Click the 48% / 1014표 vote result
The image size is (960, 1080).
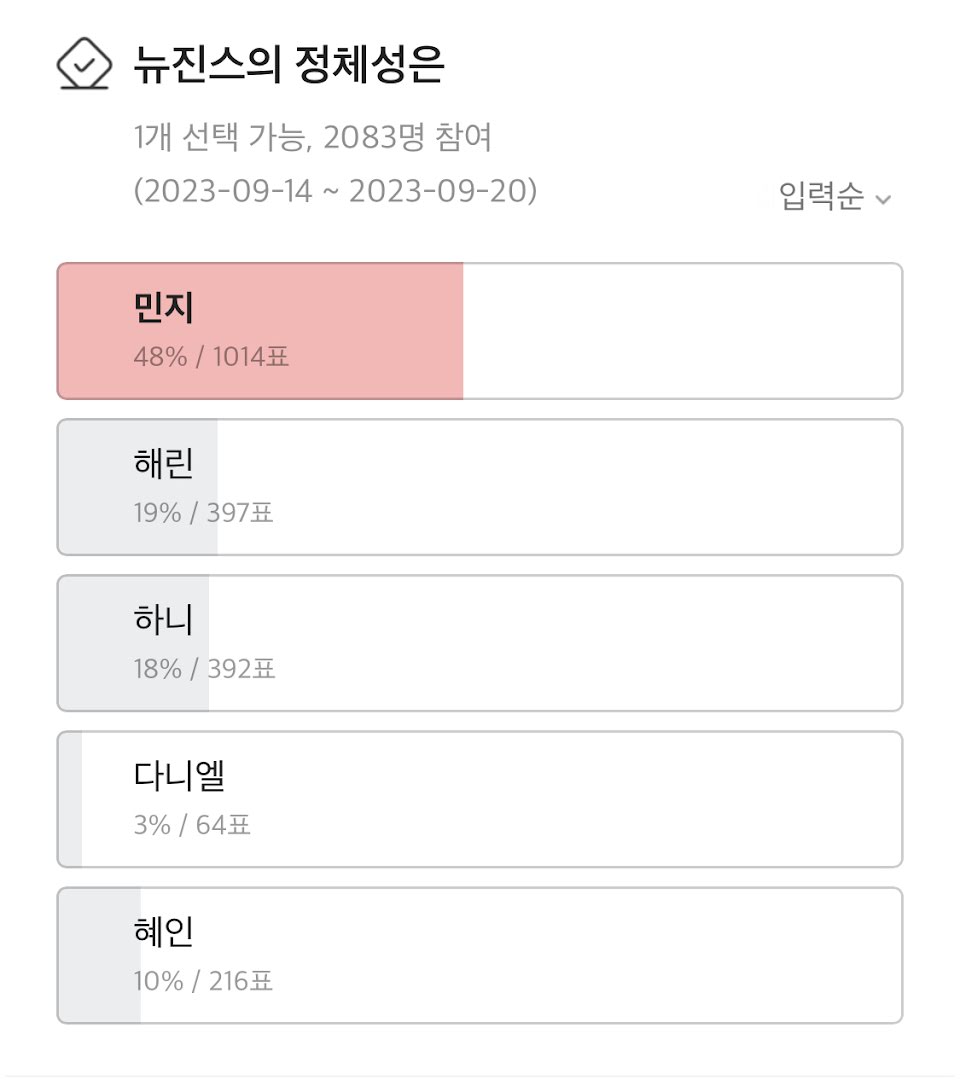click(211, 356)
